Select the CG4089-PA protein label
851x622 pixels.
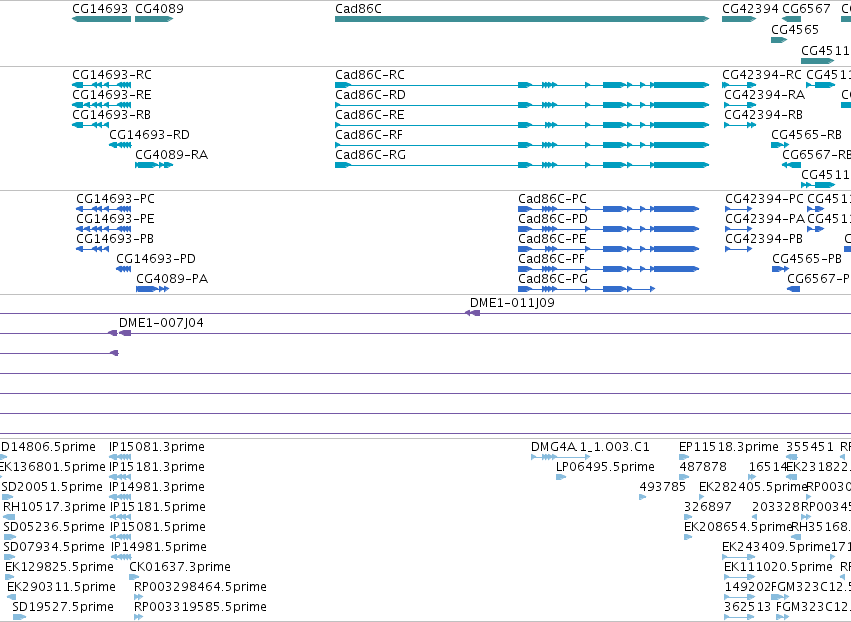tap(172, 279)
